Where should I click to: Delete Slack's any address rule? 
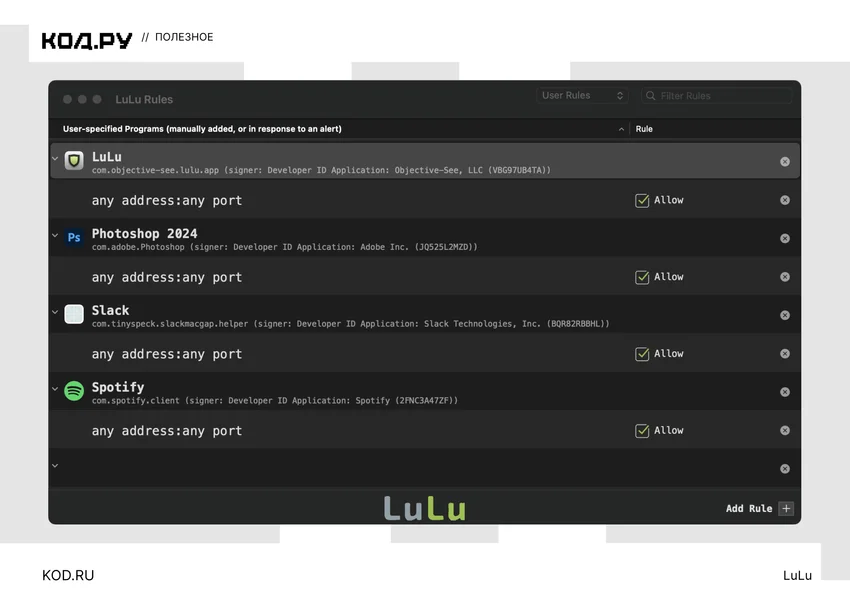[x=784, y=353]
